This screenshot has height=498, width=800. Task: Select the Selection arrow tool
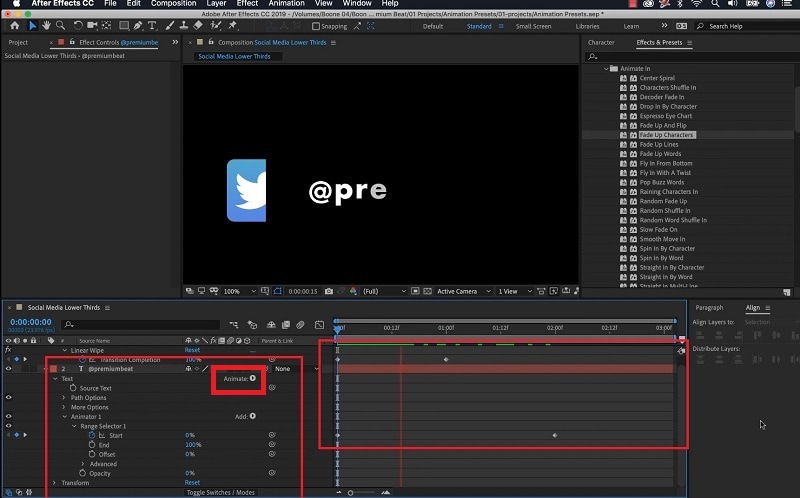tap(33, 26)
